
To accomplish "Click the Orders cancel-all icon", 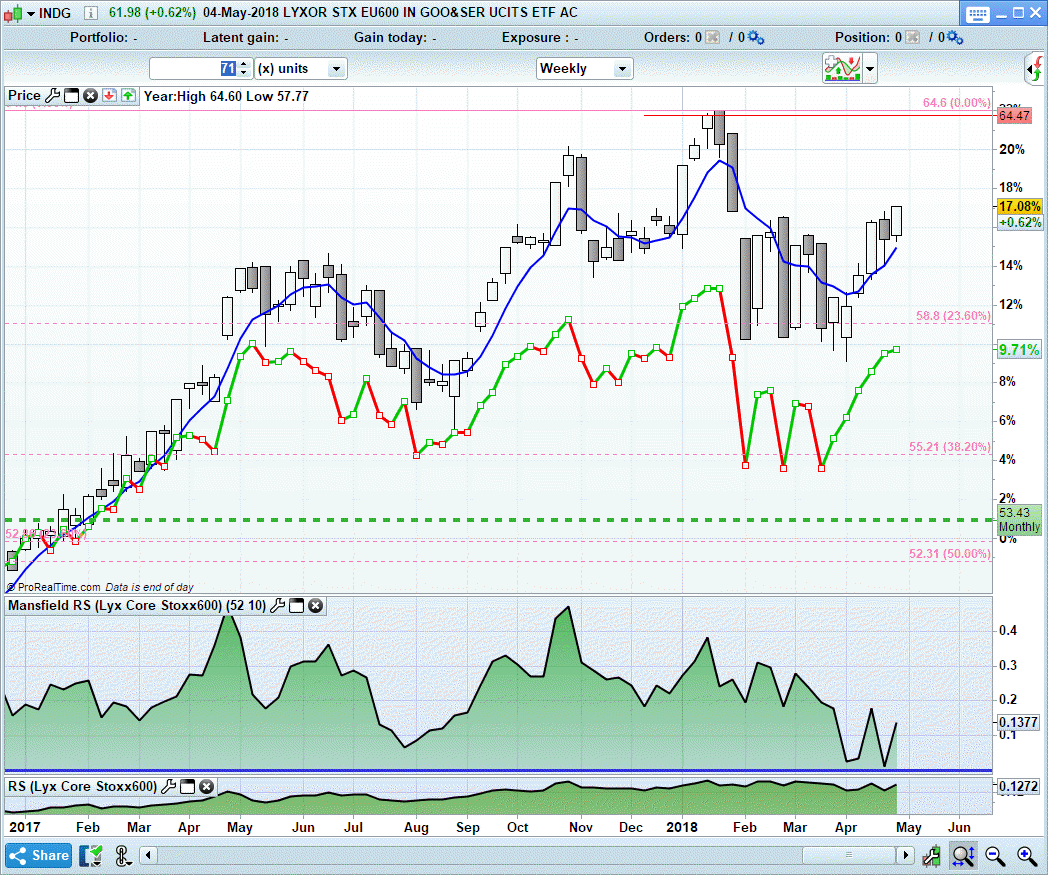I will 713,37.
